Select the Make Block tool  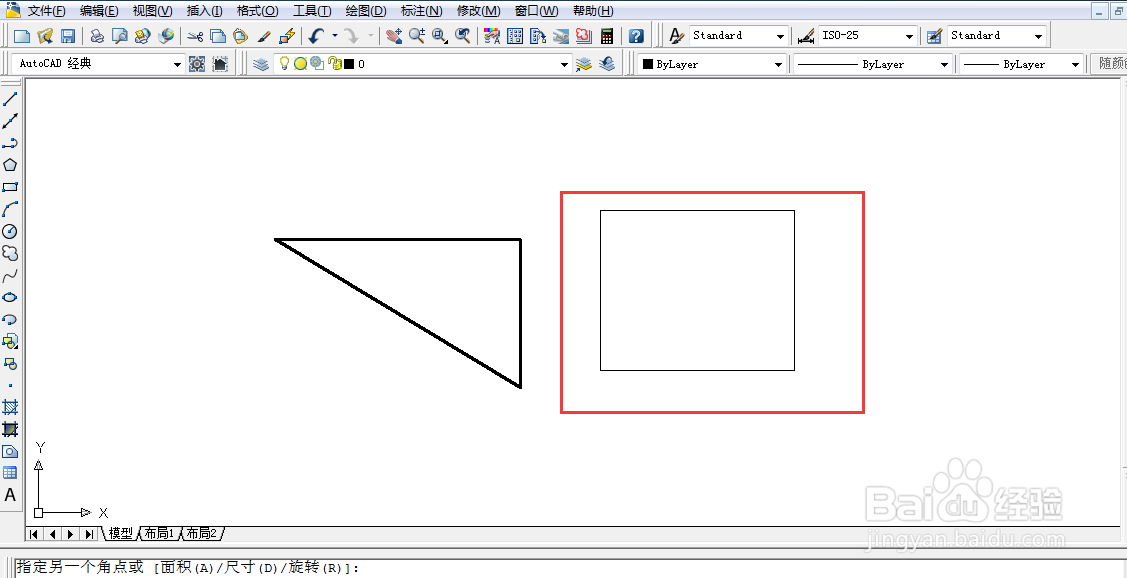coord(10,363)
